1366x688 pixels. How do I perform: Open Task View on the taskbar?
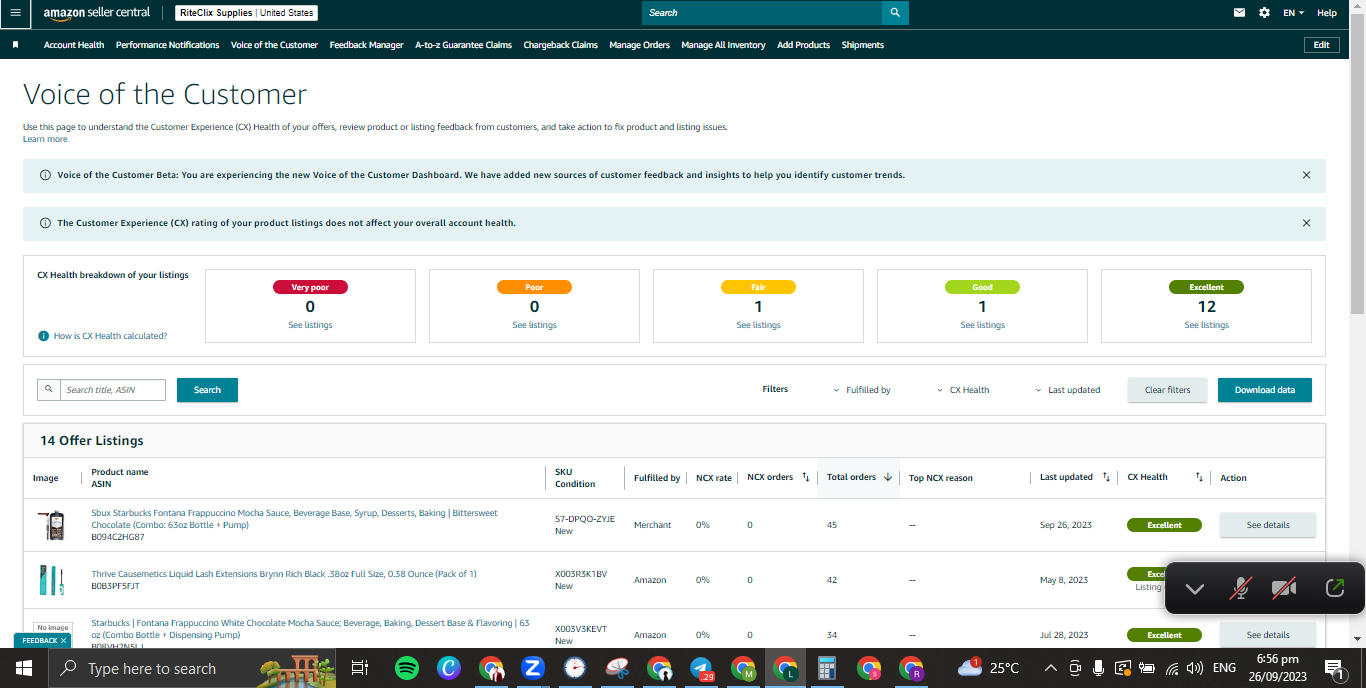point(360,668)
